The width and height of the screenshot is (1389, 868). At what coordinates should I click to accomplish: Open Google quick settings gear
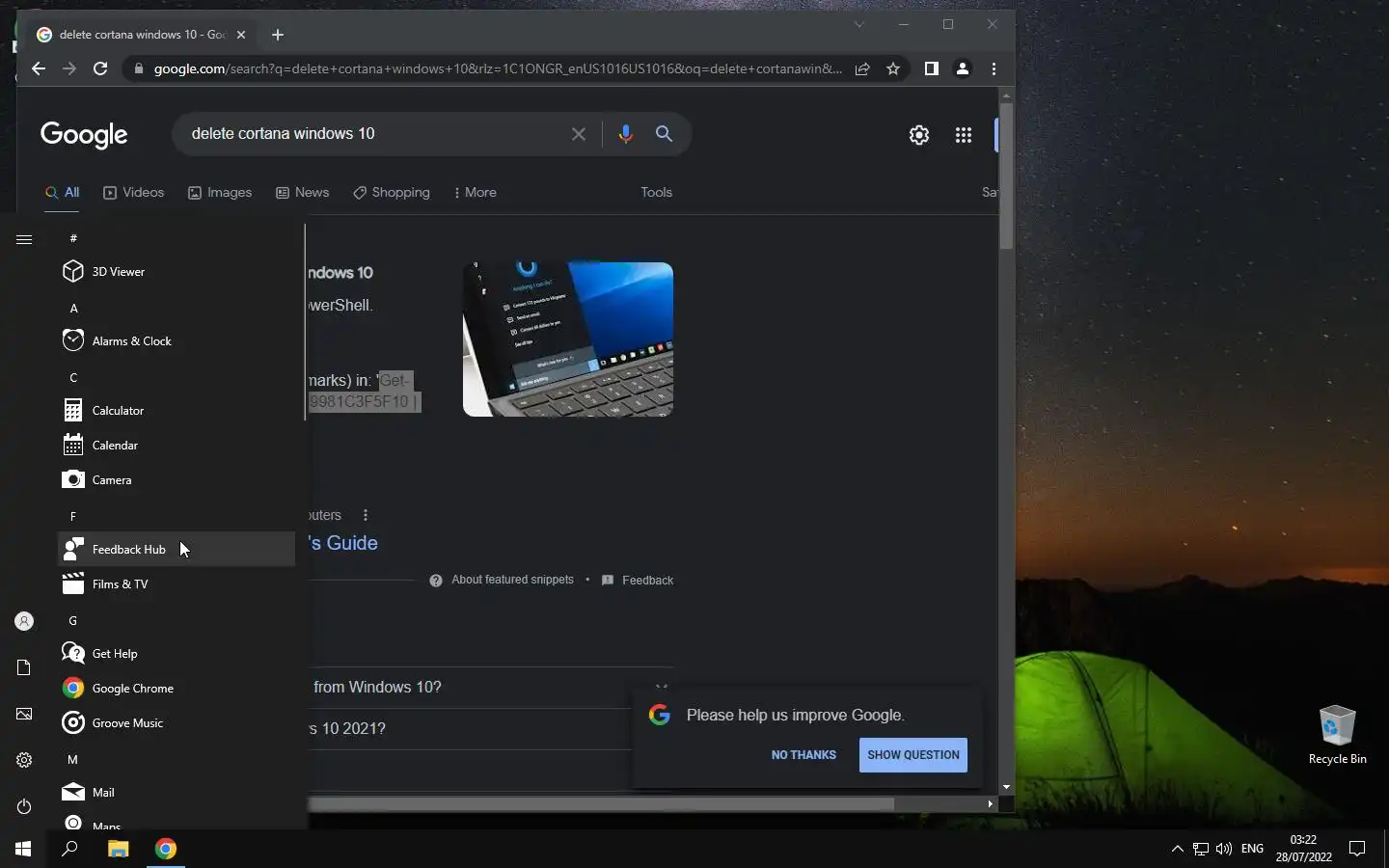tap(919, 135)
